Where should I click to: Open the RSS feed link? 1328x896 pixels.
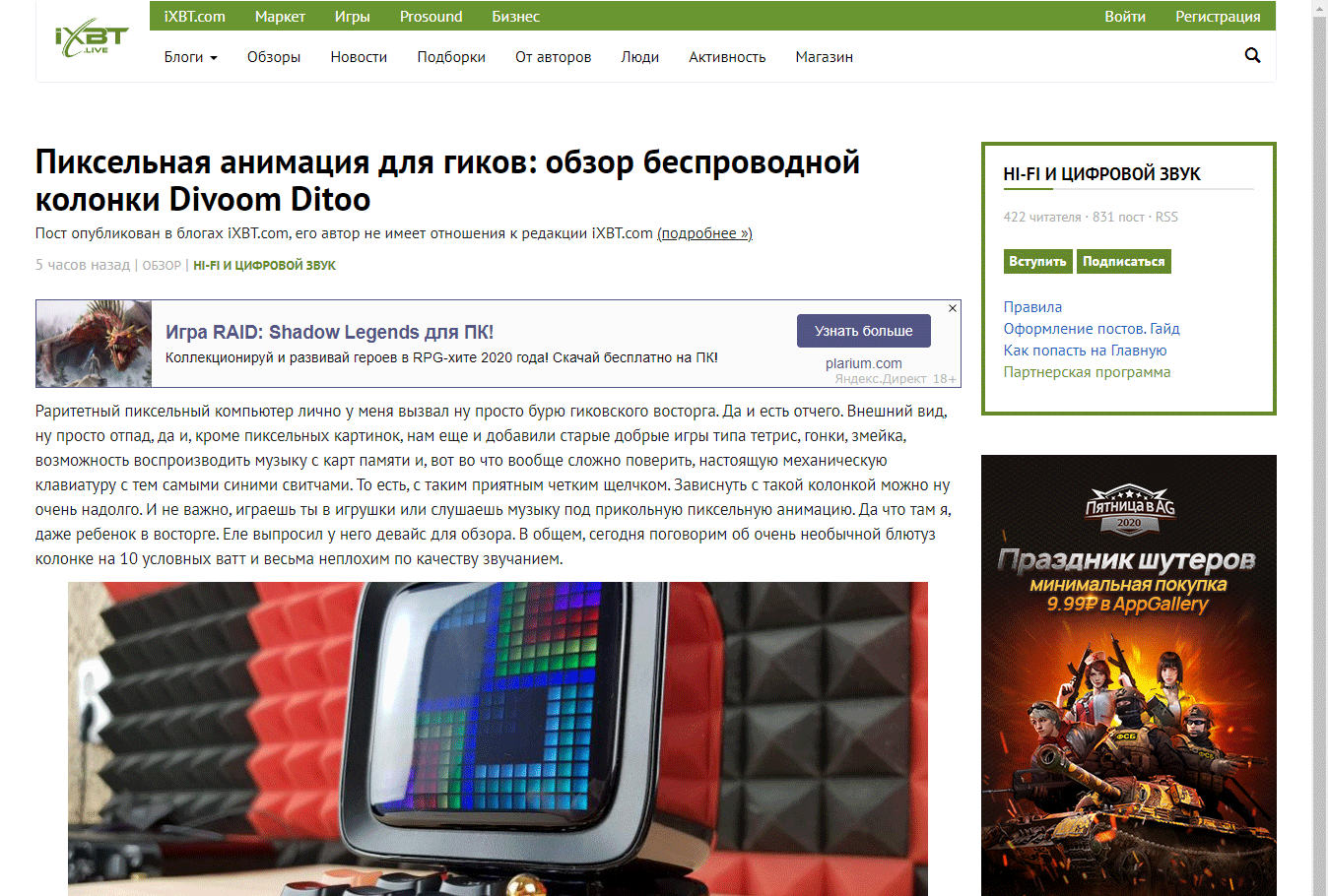pyautogui.click(x=1166, y=217)
